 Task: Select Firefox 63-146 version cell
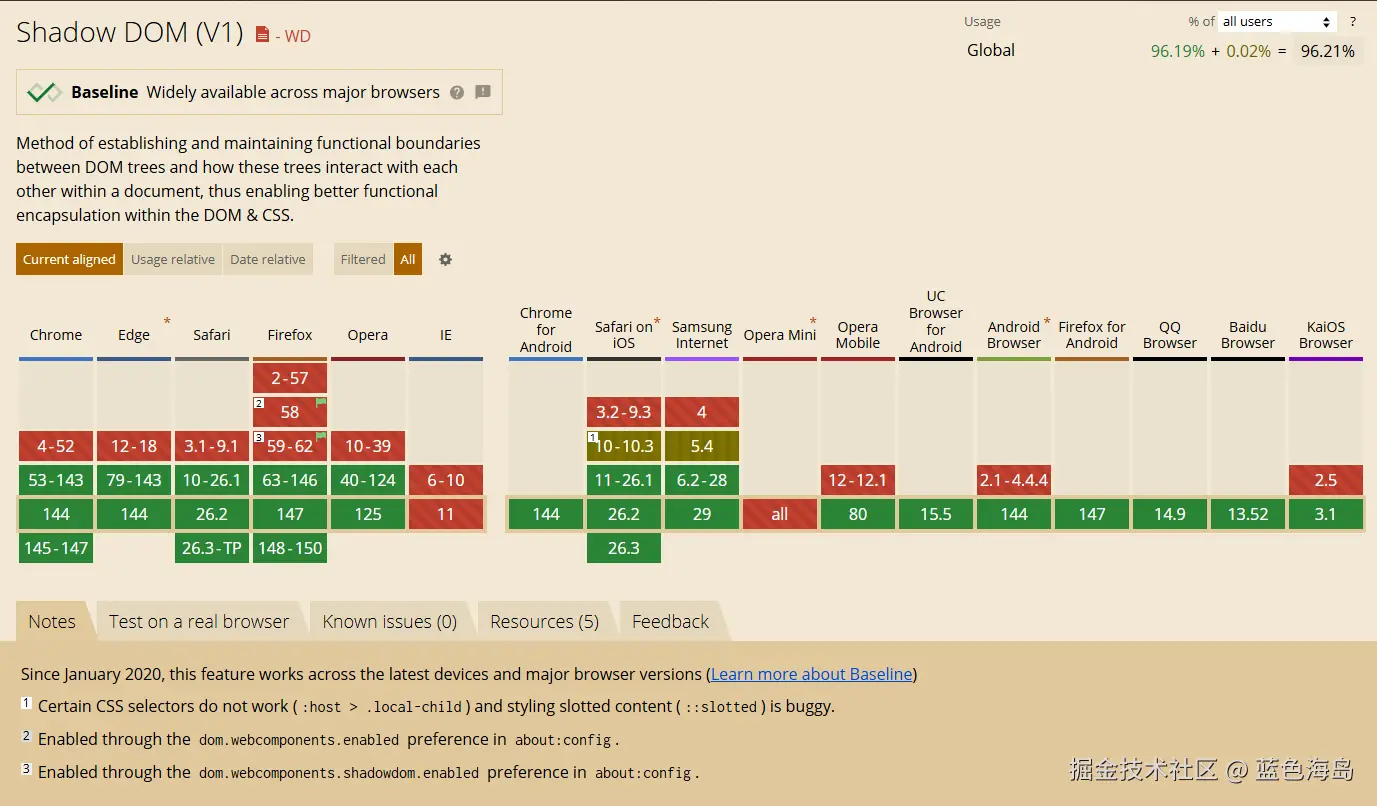point(290,480)
